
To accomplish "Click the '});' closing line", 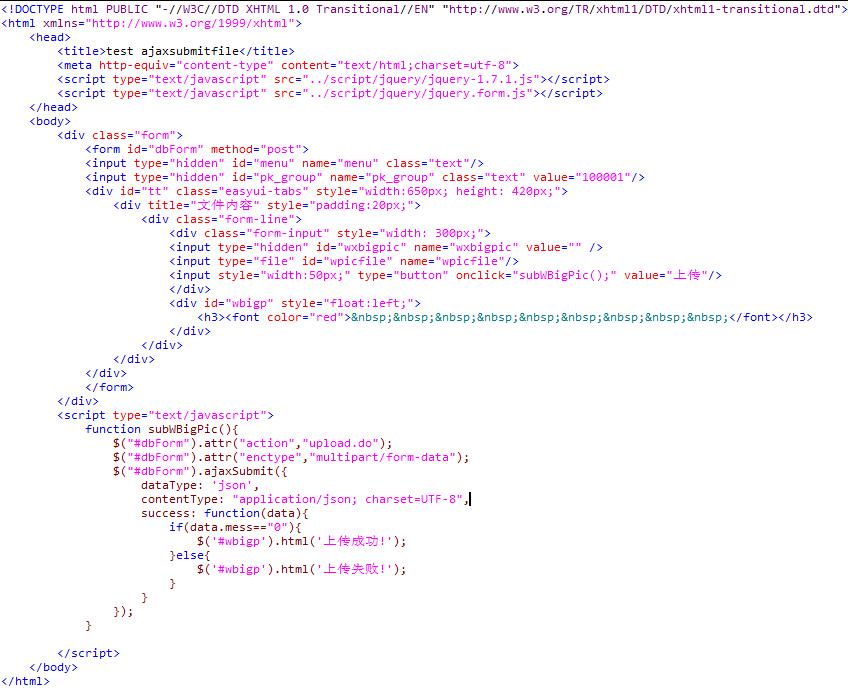I will pos(123,612).
